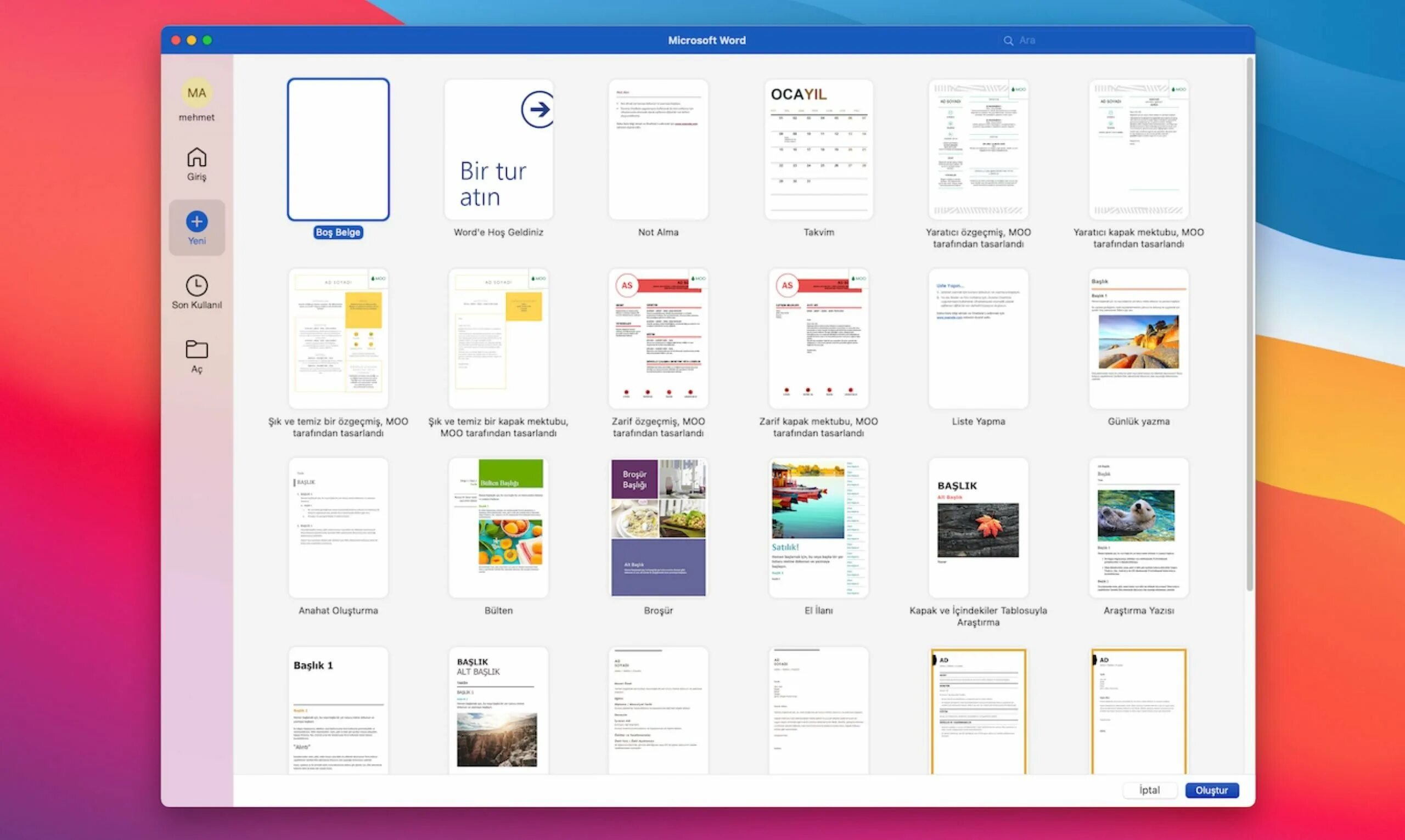Select the Günlük yazma template
Viewport: 1405px width, 840px height.
pyautogui.click(x=1138, y=339)
